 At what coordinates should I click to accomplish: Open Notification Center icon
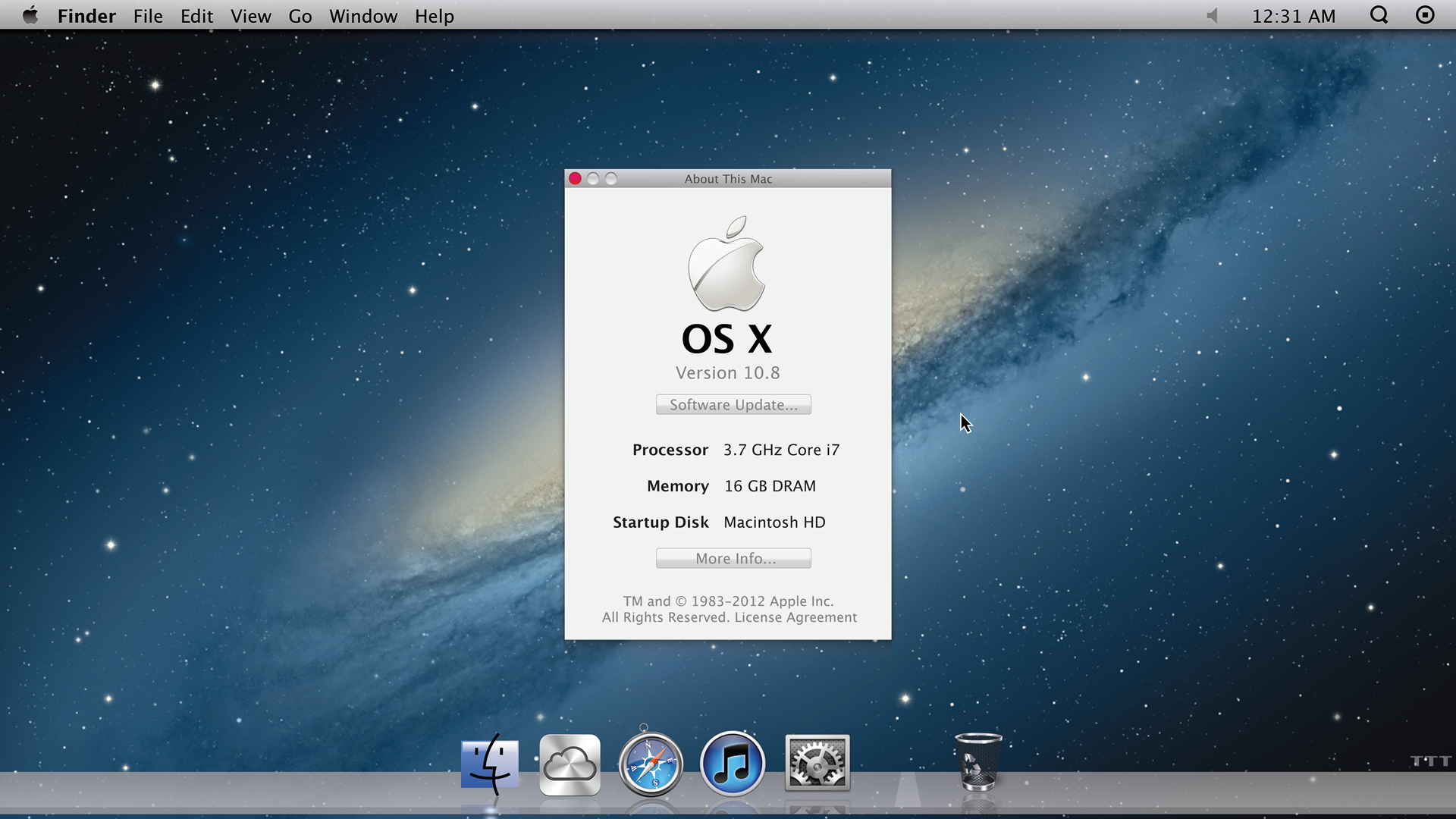pos(1425,15)
